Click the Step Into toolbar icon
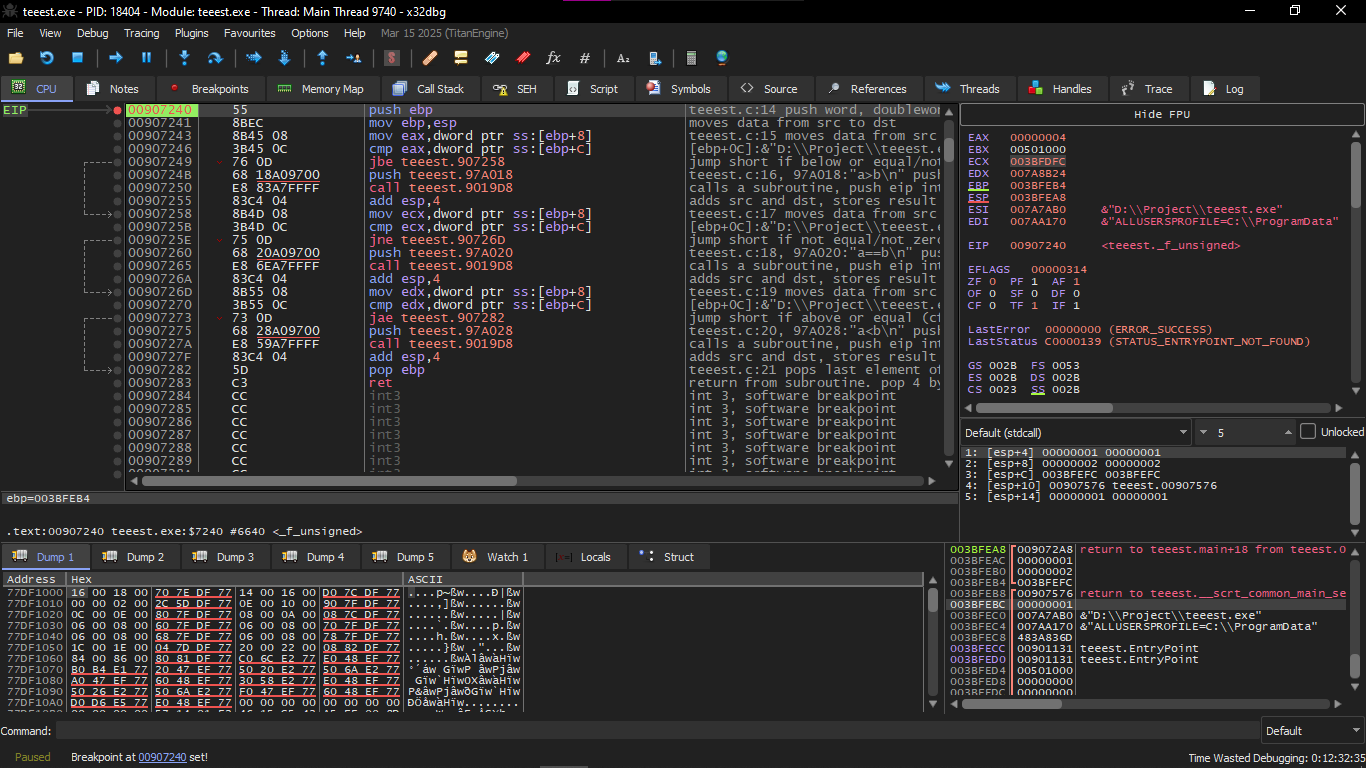The width and height of the screenshot is (1366, 768). point(184,58)
